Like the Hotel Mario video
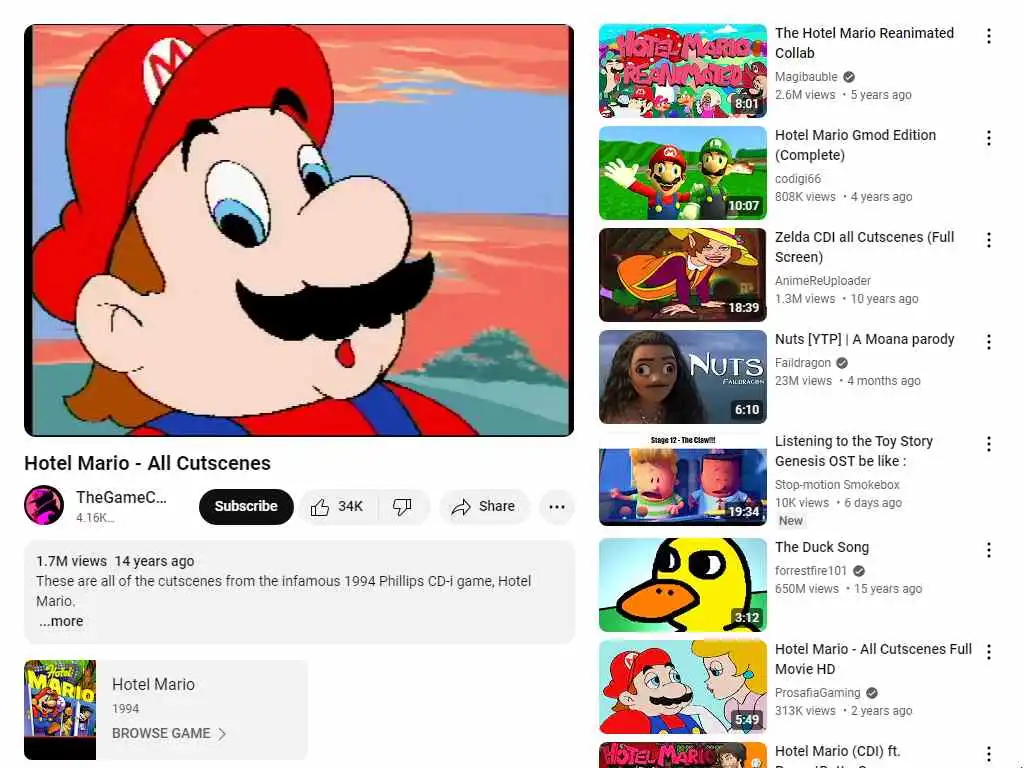Screen dimensions: 1024x768 click(338, 507)
